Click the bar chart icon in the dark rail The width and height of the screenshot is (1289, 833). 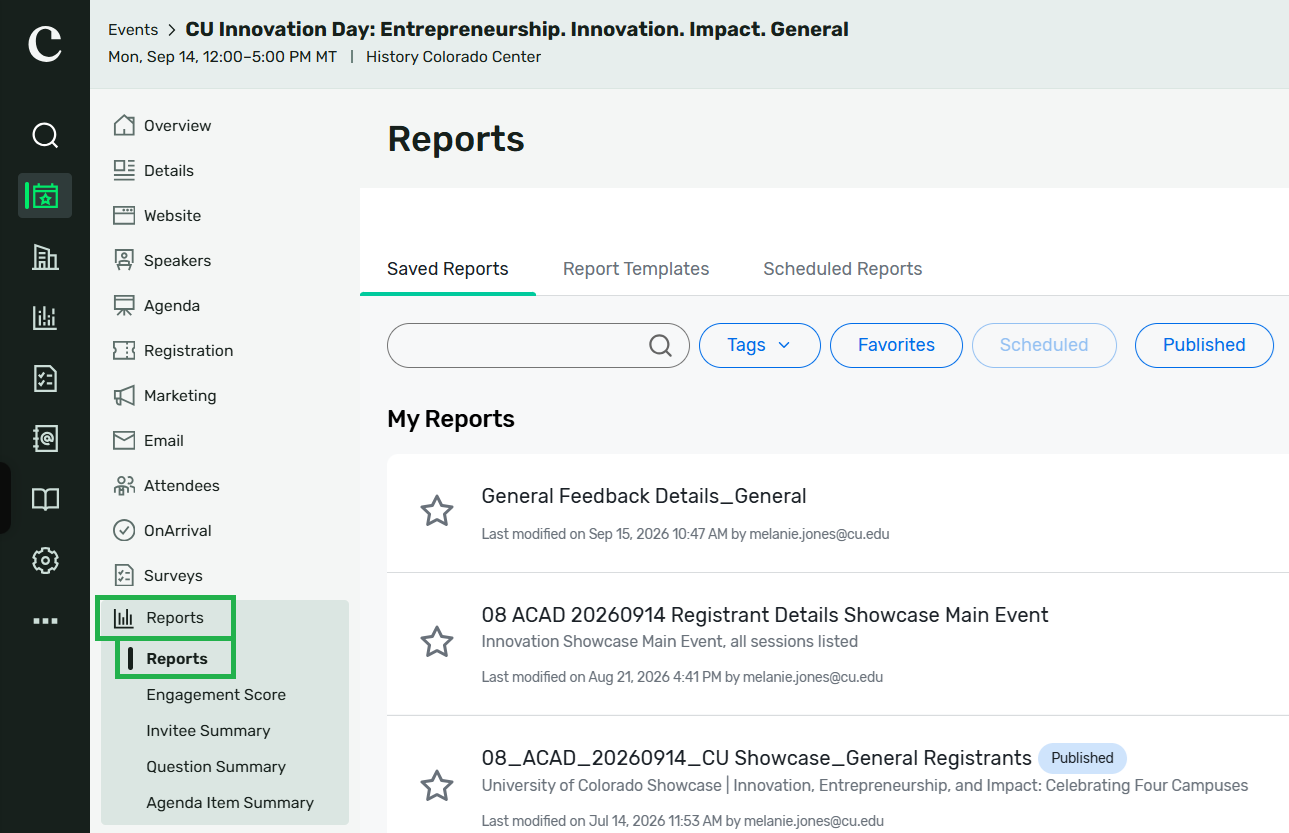[45, 318]
